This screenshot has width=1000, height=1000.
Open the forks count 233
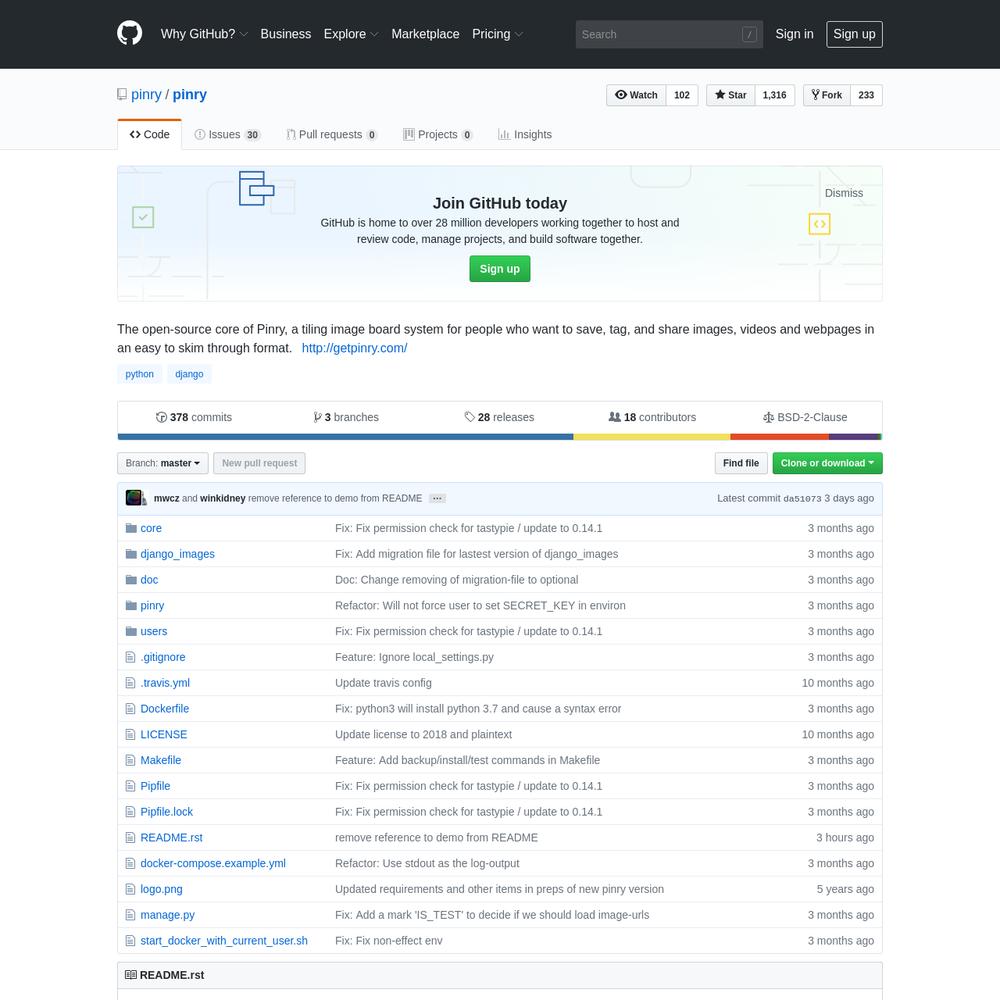click(x=866, y=95)
